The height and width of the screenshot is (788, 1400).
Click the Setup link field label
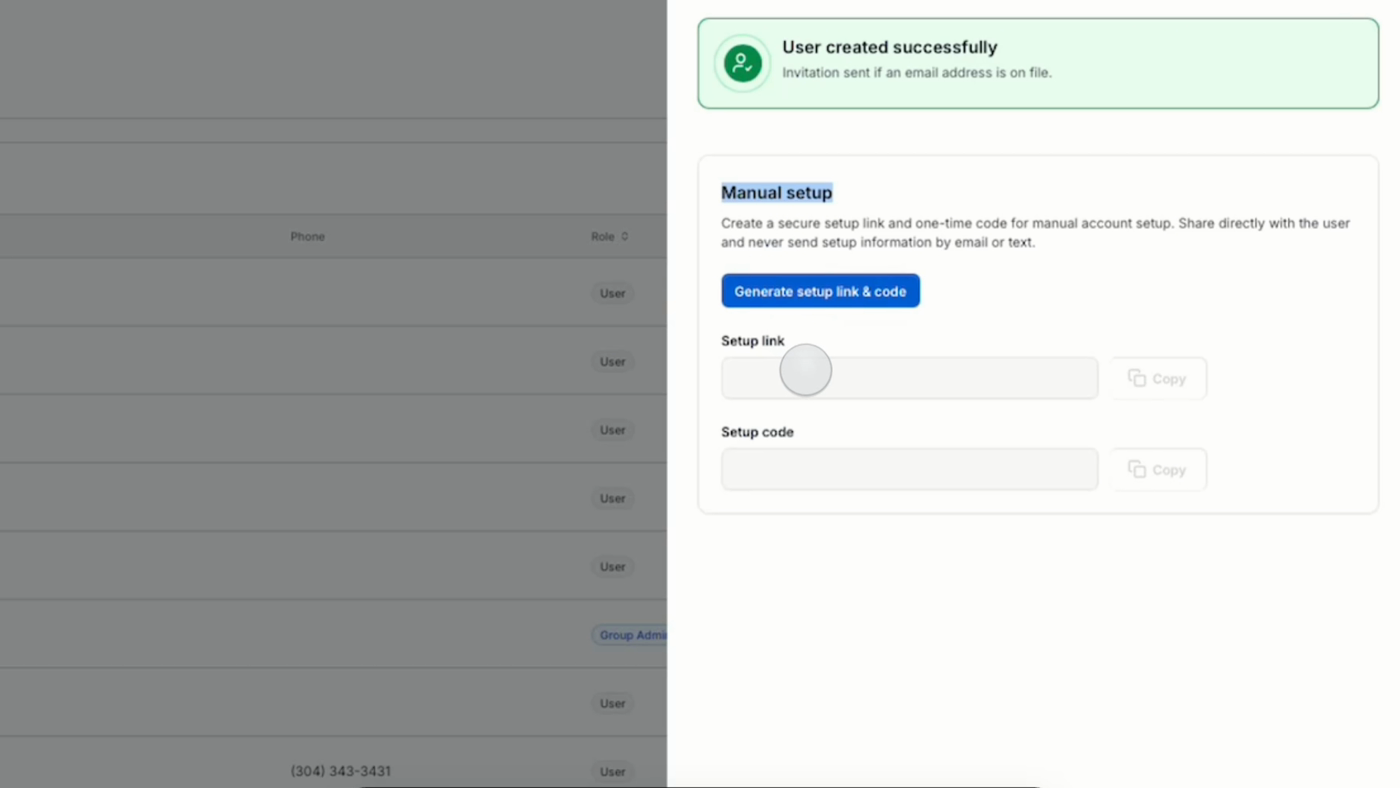[753, 341]
